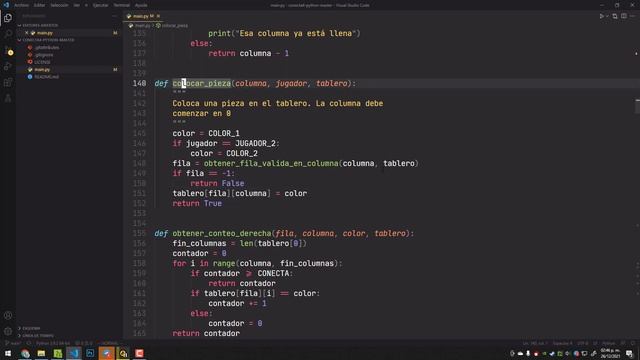The height and width of the screenshot is (360, 640).
Task: Open the run options dropdown arrow
Action: pyautogui.click(x=607, y=16)
